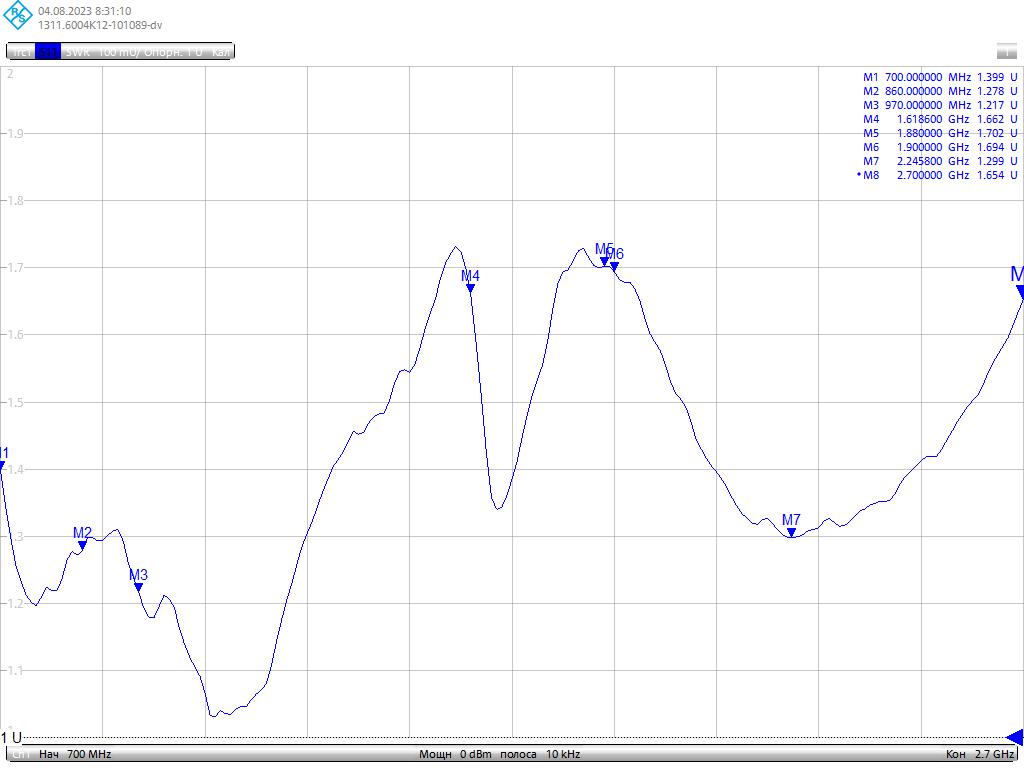Click the SWR format label
The height and width of the screenshot is (768, 1024).
[78, 52]
